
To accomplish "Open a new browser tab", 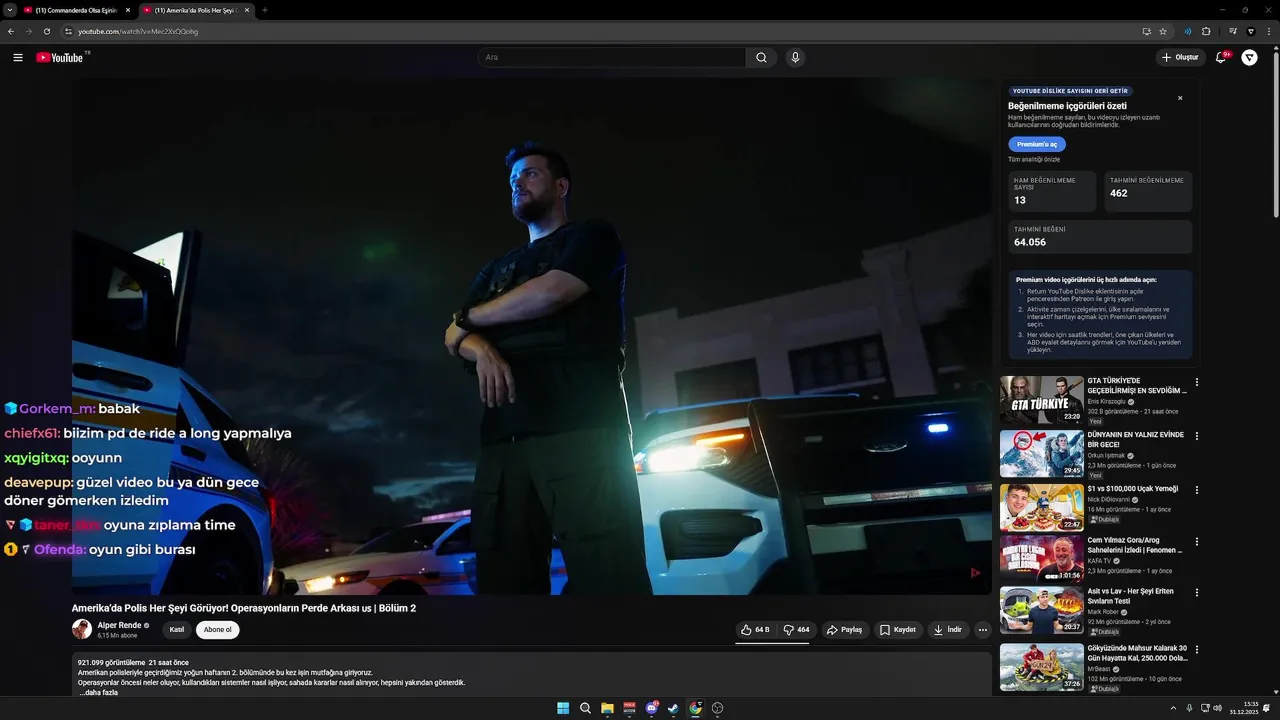I will coord(265,10).
